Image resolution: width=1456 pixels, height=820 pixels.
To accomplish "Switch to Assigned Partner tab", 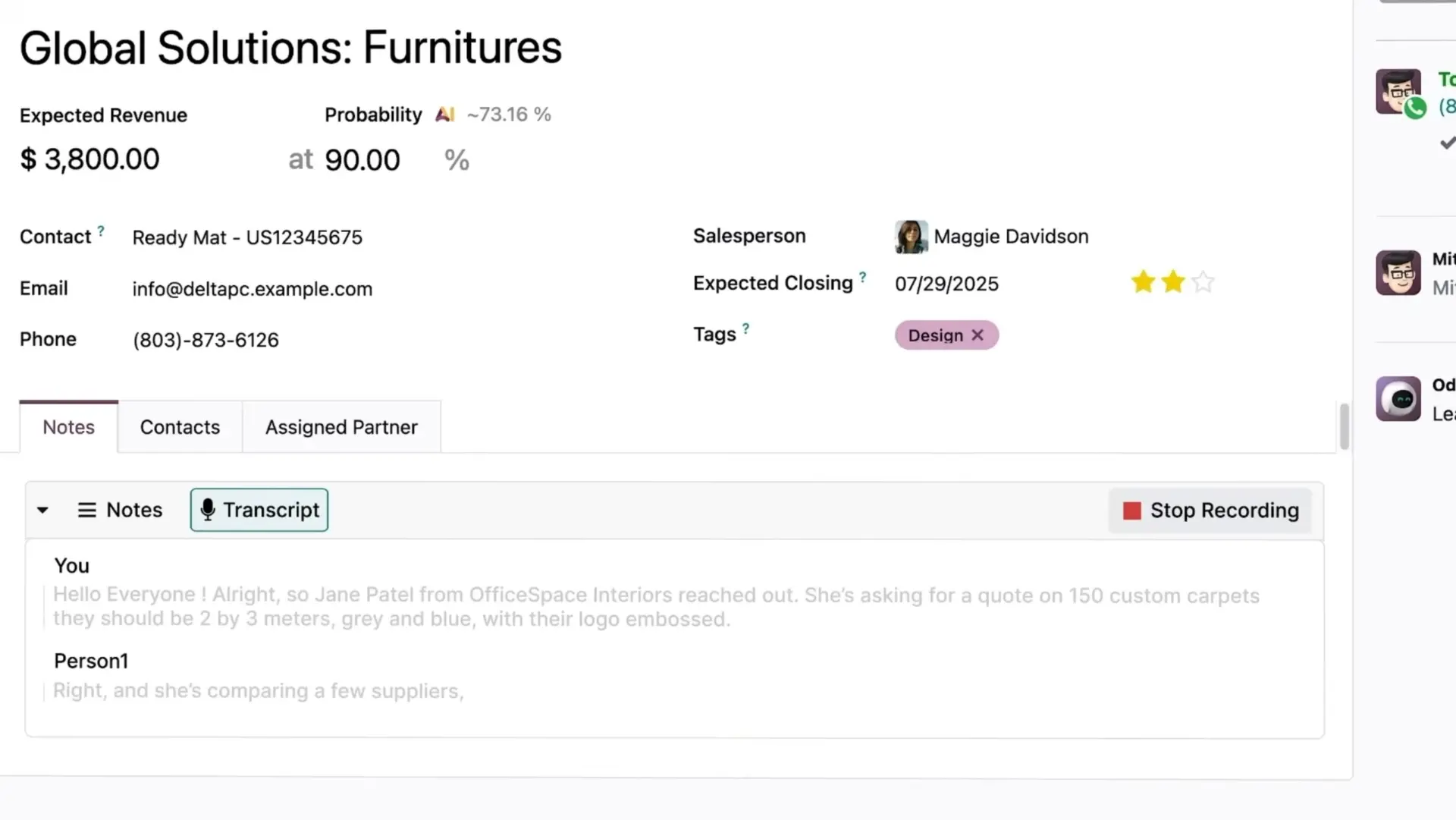I will point(341,427).
